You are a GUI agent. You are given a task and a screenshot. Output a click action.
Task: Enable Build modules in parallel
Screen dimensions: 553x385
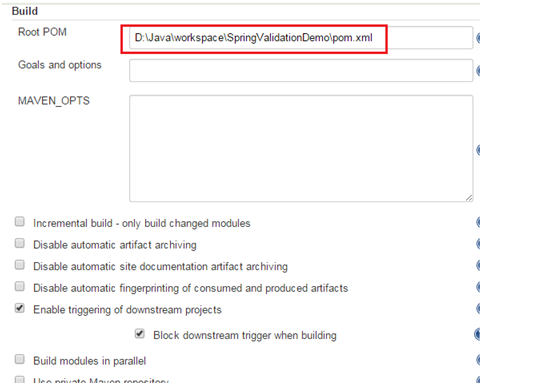click(20, 359)
